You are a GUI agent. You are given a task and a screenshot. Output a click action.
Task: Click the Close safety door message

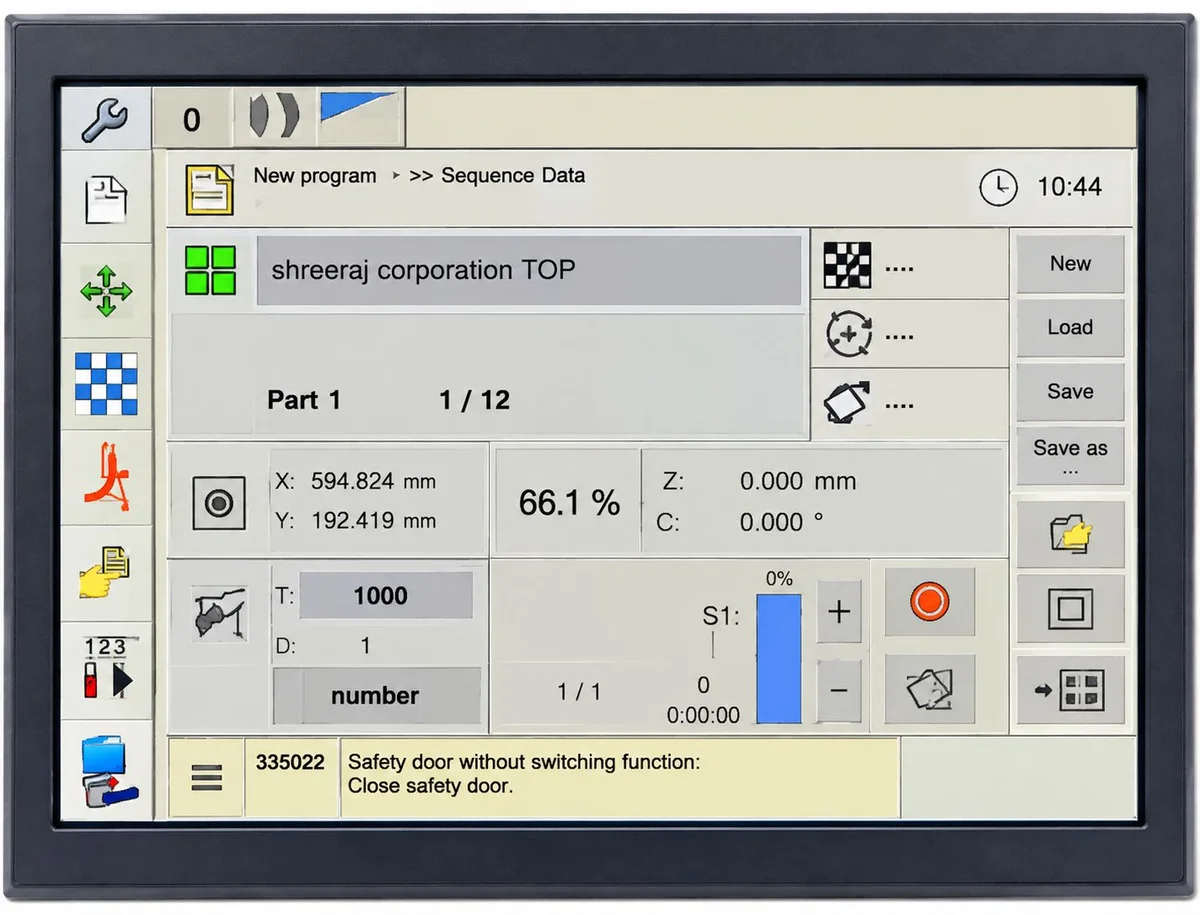[430, 786]
